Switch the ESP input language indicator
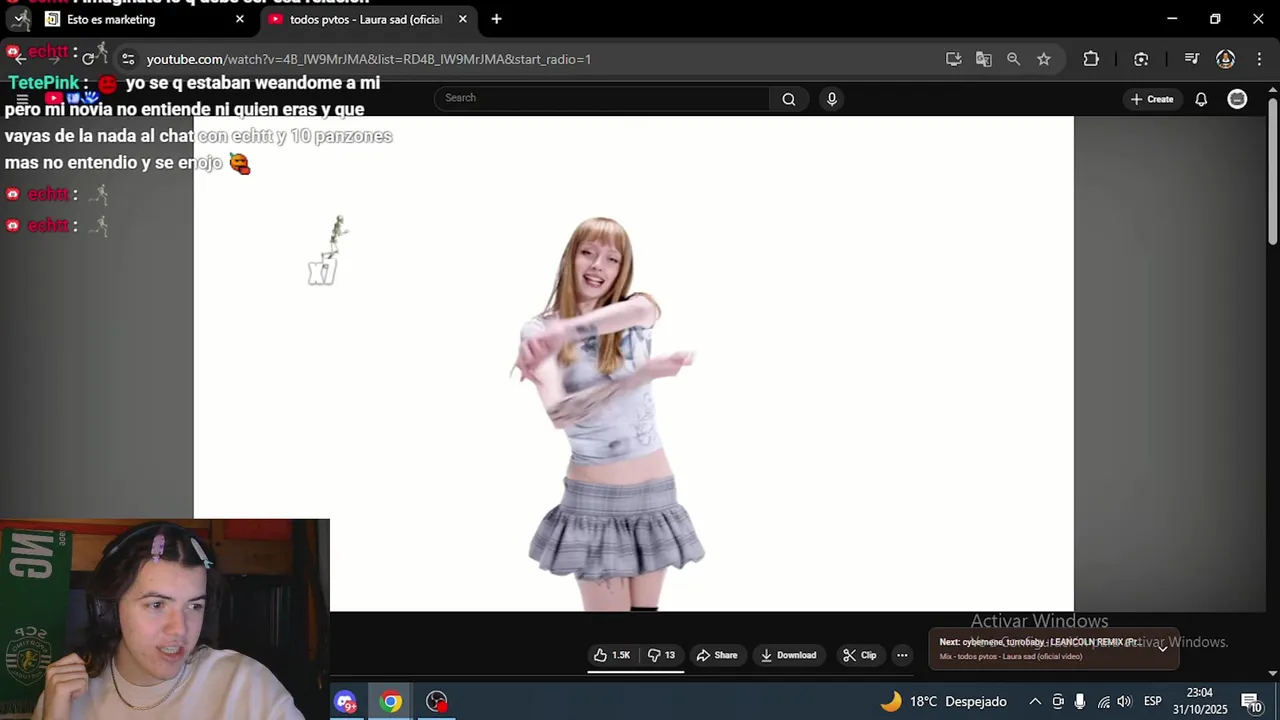The height and width of the screenshot is (720, 1280). pyautogui.click(x=1152, y=702)
